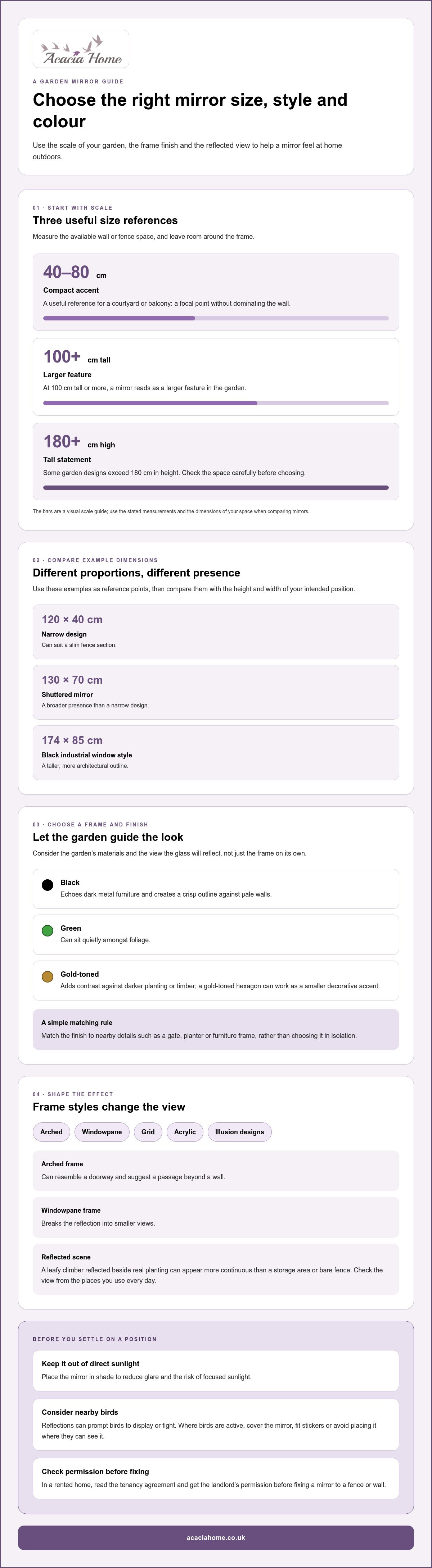Image resolution: width=432 pixels, height=1568 pixels.
Task: Open the Keep it out of direct sunlight tip
Action: point(216,1370)
